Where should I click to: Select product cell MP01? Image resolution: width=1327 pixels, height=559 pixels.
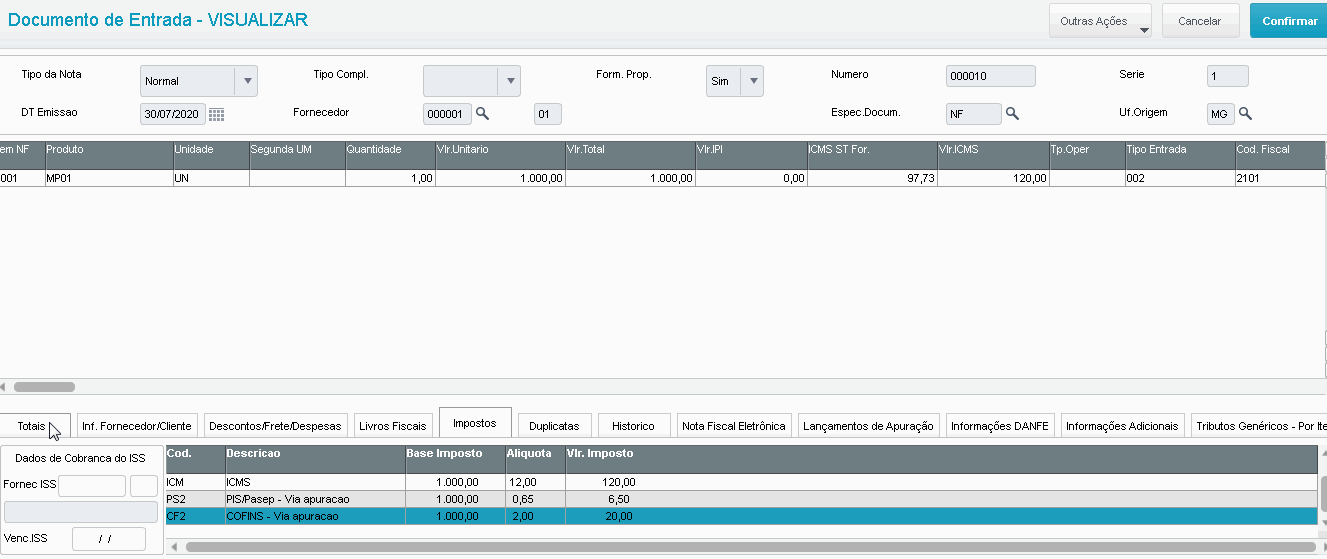click(x=108, y=178)
